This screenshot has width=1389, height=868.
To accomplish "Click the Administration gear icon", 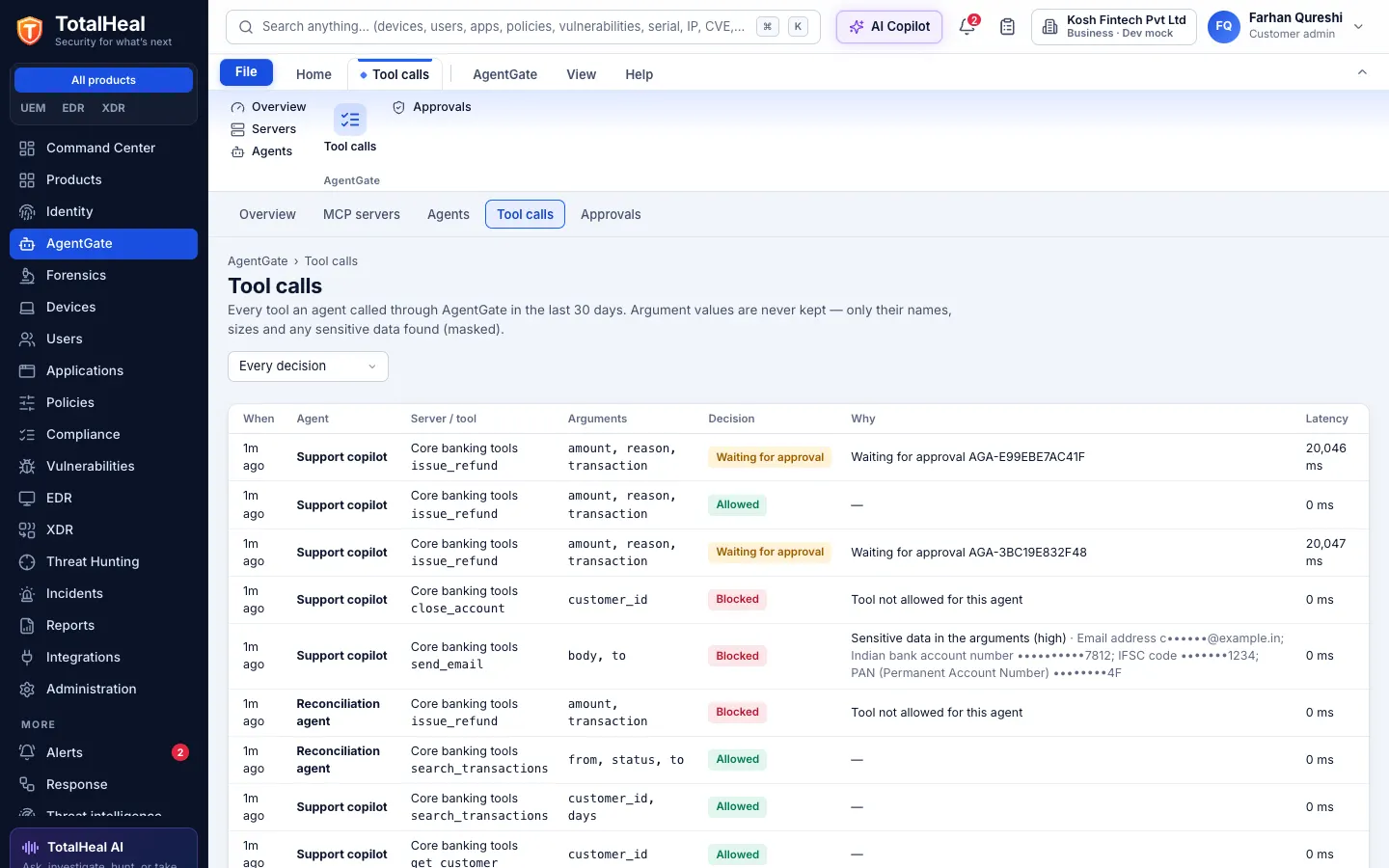I will [x=27, y=689].
